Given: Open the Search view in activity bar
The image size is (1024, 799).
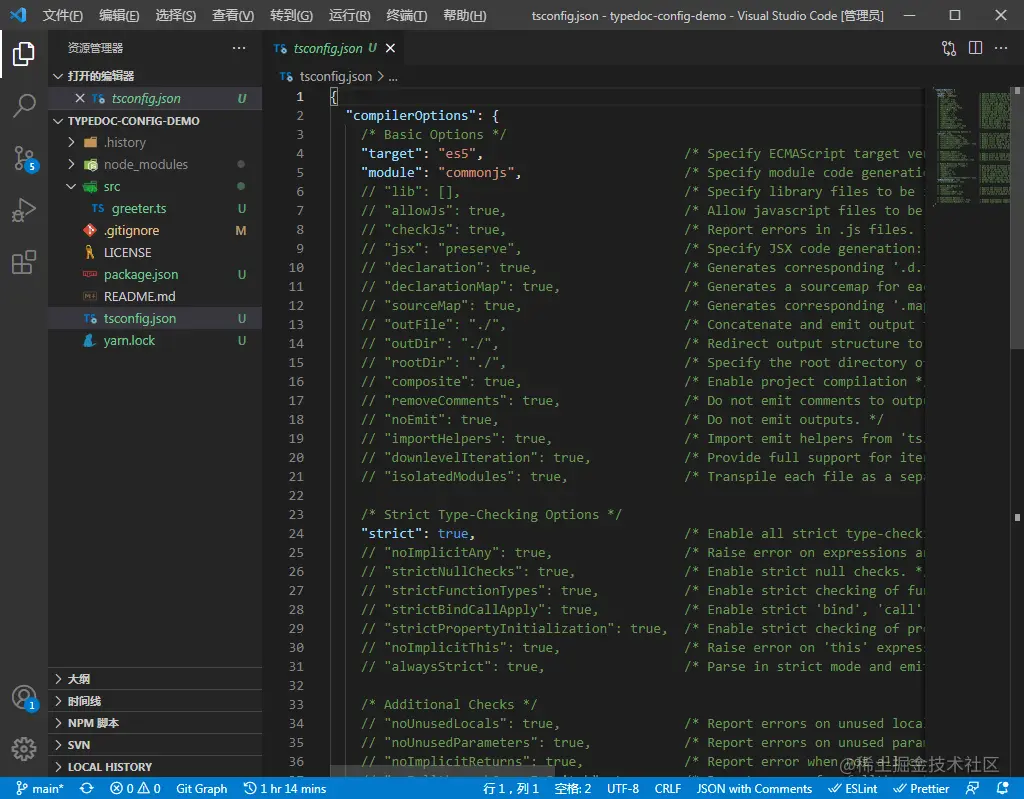Looking at the screenshot, I should 24,106.
